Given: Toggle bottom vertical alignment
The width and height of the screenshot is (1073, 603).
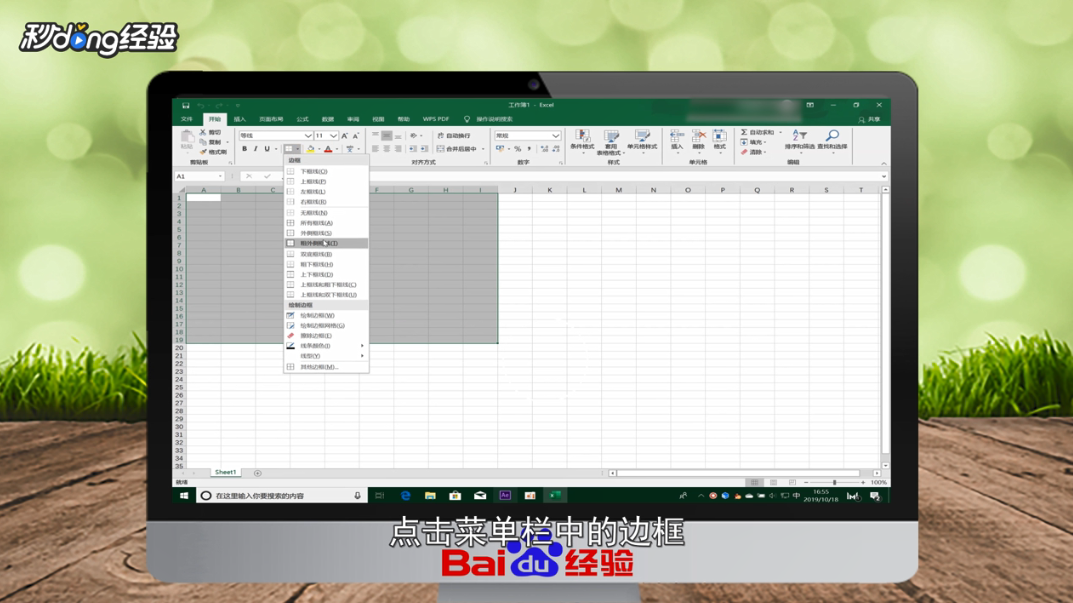Looking at the screenshot, I should pyautogui.click(x=398, y=136).
